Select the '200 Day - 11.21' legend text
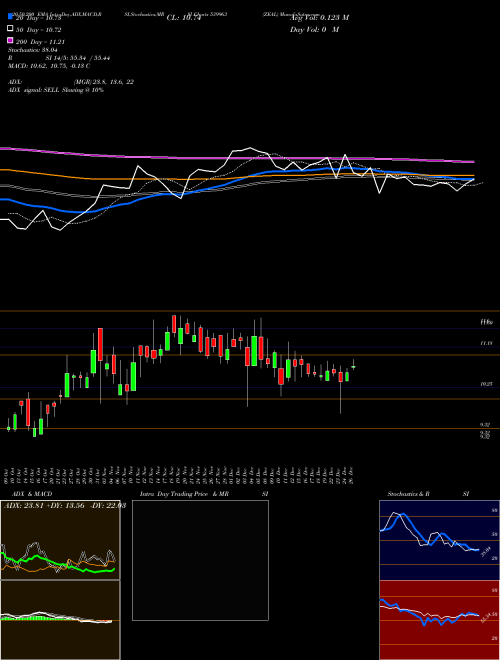 click(40, 42)
